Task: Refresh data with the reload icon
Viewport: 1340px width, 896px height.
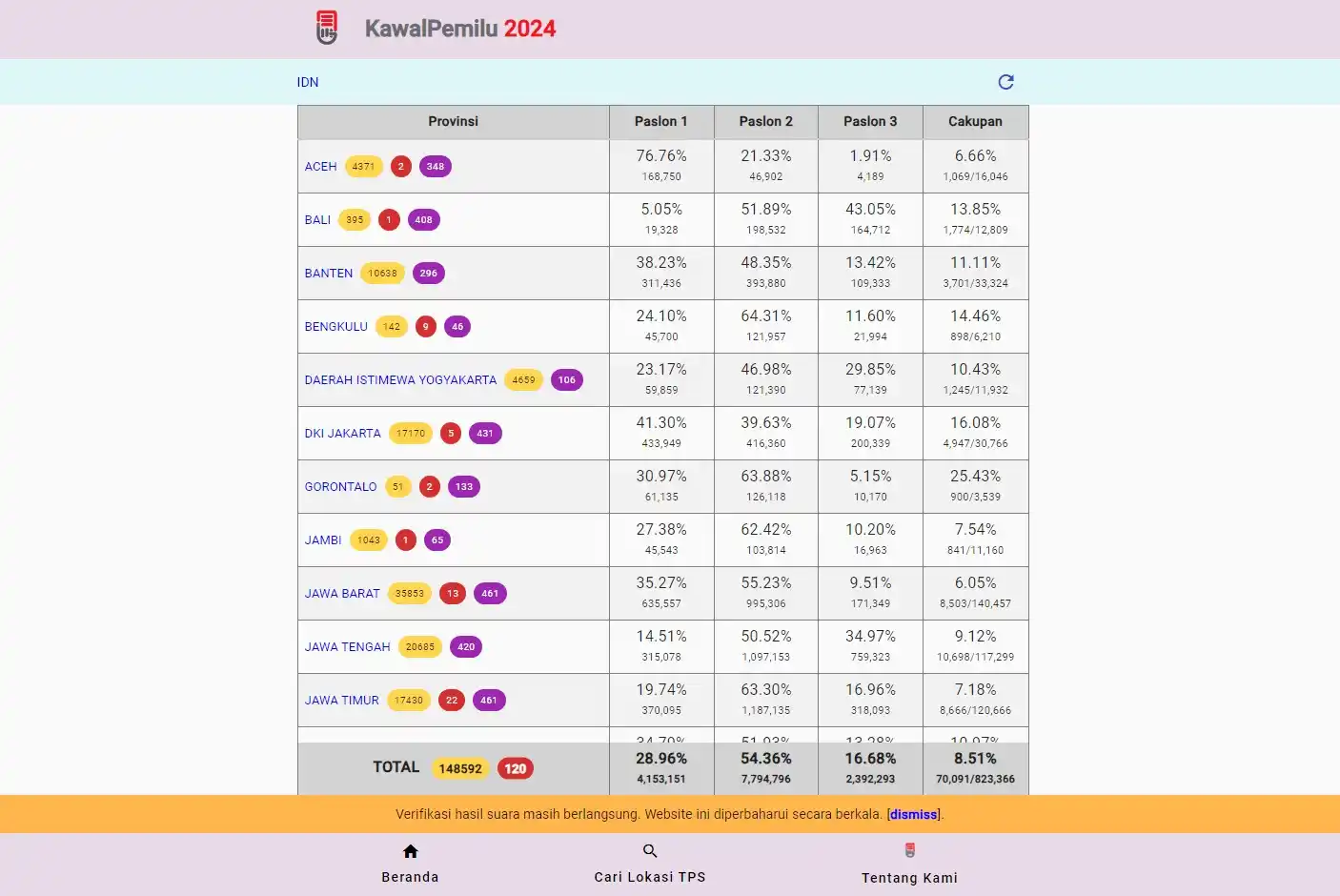Action: tap(1005, 82)
